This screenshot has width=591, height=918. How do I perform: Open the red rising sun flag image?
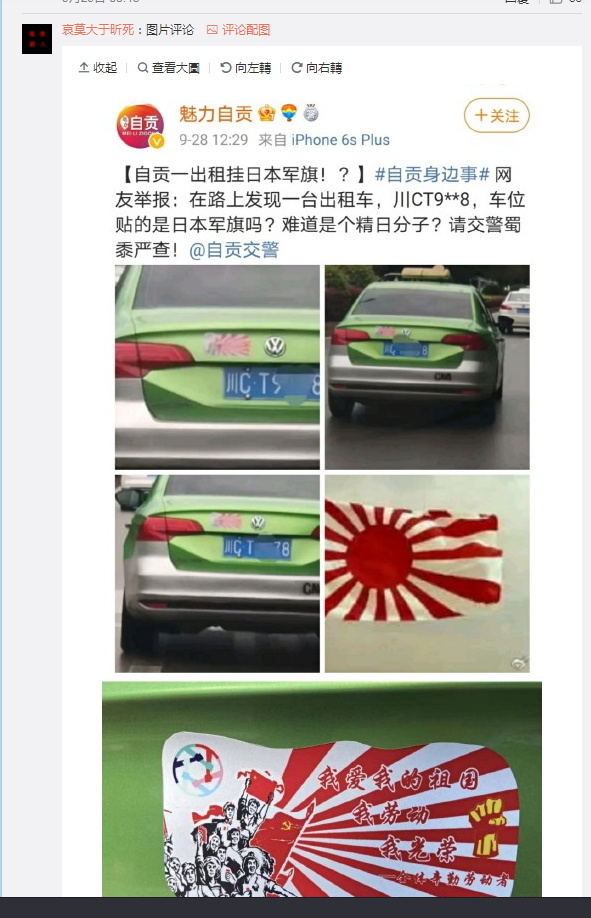pos(427,574)
